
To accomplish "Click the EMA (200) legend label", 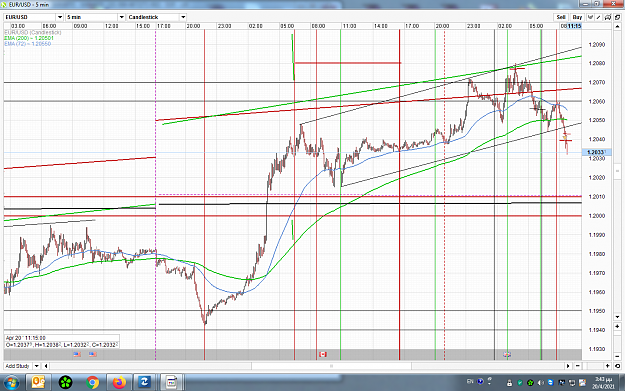I will pyautogui.click(x=29, y=38).
